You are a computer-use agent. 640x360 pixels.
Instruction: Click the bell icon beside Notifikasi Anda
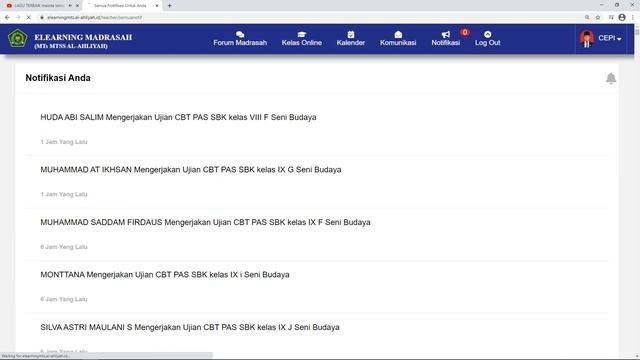pos(611,78)
